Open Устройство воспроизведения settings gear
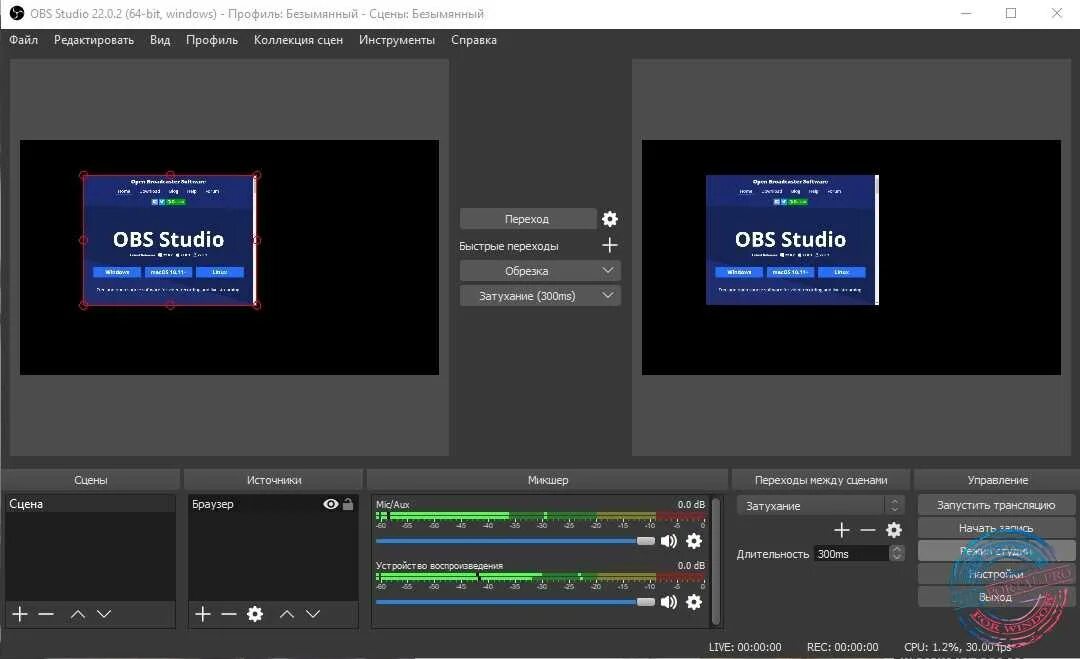The height and width of the screenshot is (659, 1080). point(694,602)
